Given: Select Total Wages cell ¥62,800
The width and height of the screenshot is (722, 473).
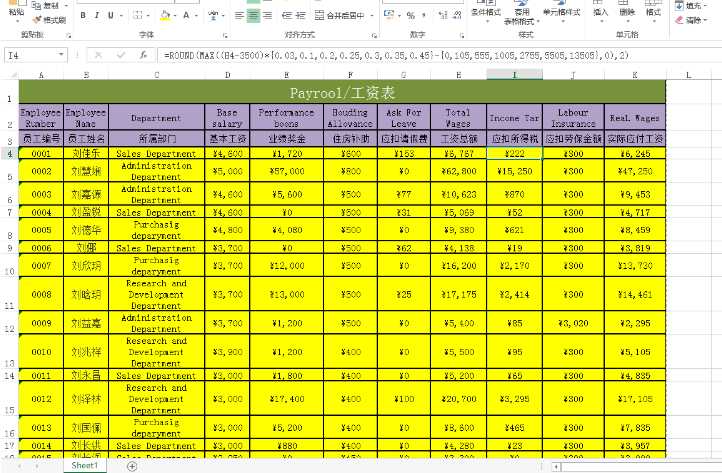Looking at the screenshot, I should click(x=459, y=171).
